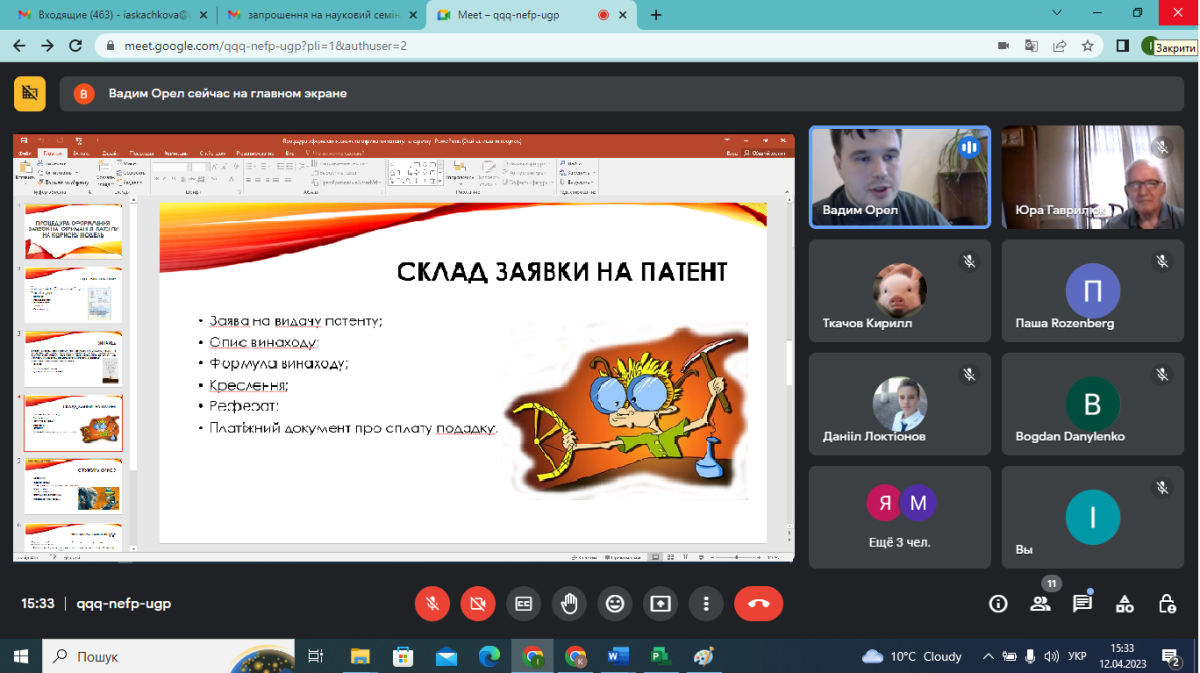This screenshot has height=673, width=1200.
Task: Click the present screen icon
Action: coord(660,604)
